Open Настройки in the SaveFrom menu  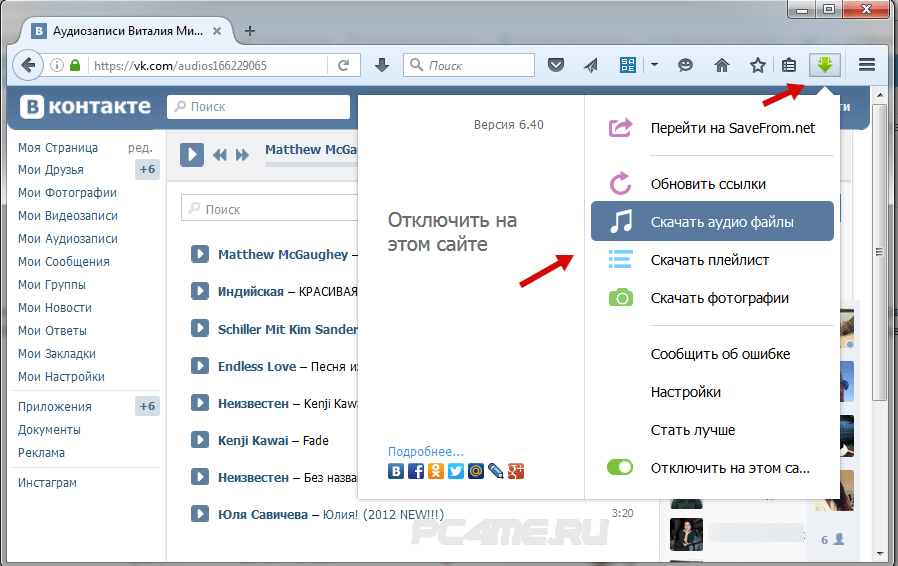(685, 392)
